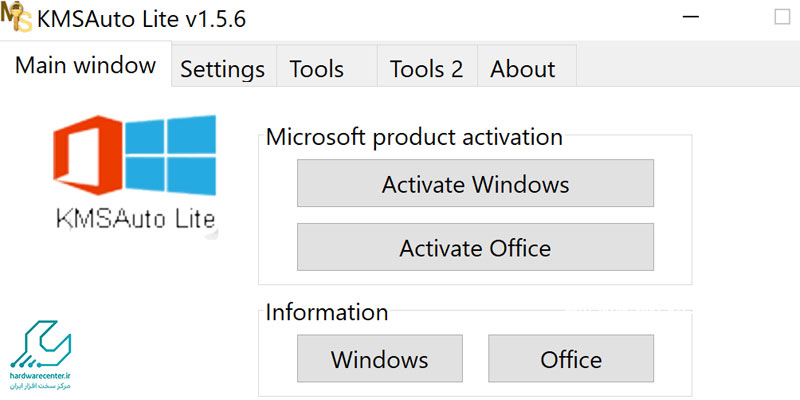This screenshot has width=800, height=400.
Task: Show Office information via Office button
Action: (x=570, y=359)
